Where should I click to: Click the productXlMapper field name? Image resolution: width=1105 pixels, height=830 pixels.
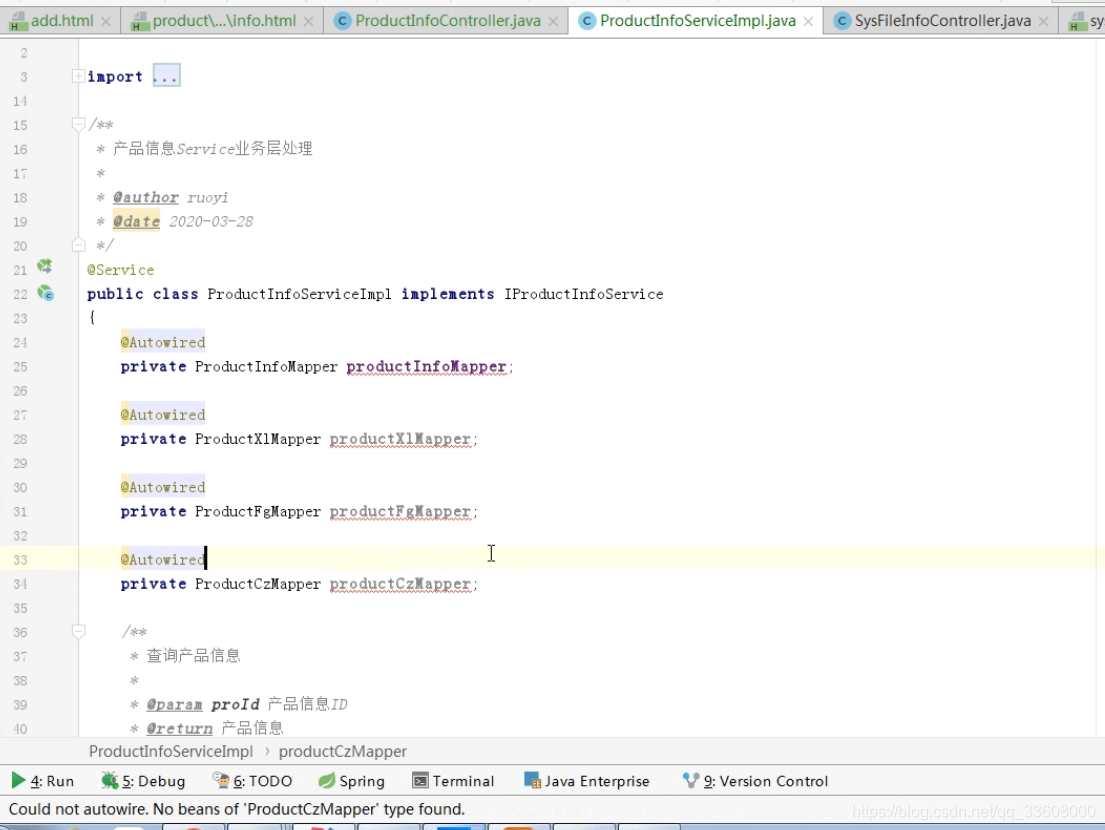pos(400,439)
